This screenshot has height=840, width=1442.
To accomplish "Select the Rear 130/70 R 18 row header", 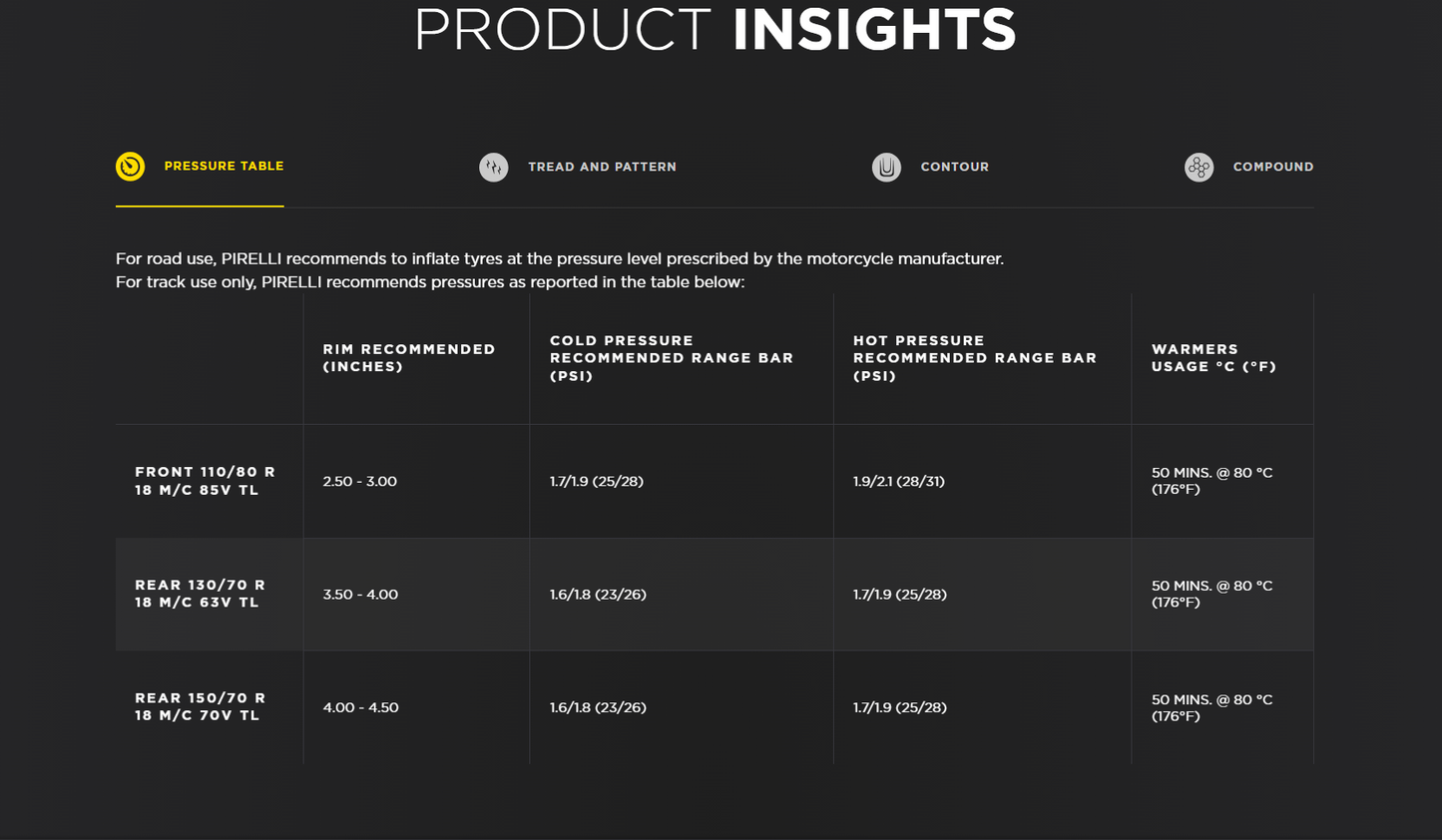I will 200,594.
